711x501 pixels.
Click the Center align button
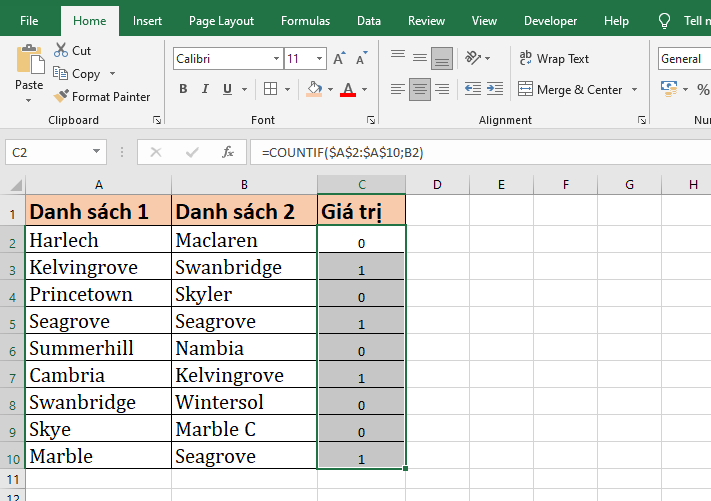420,89
